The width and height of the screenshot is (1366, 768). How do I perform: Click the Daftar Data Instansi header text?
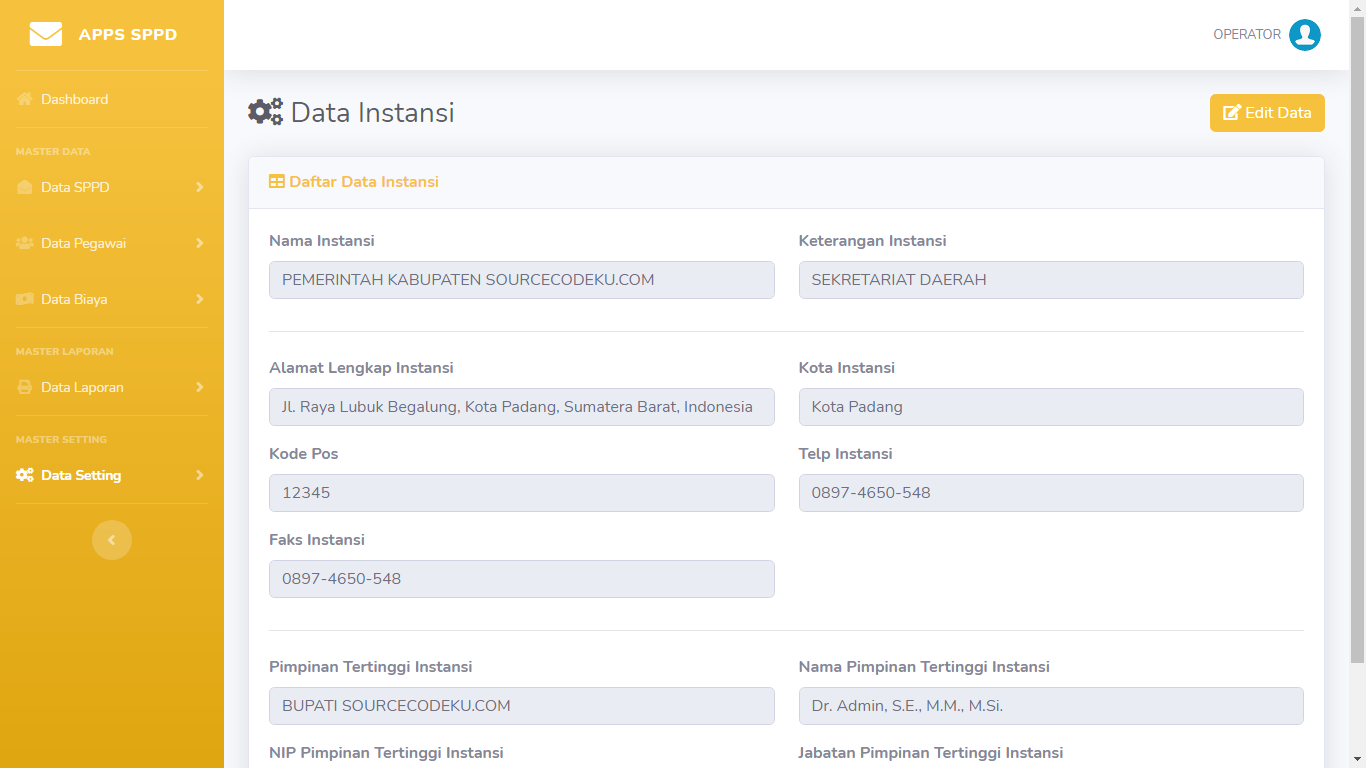tap(364, 182)
